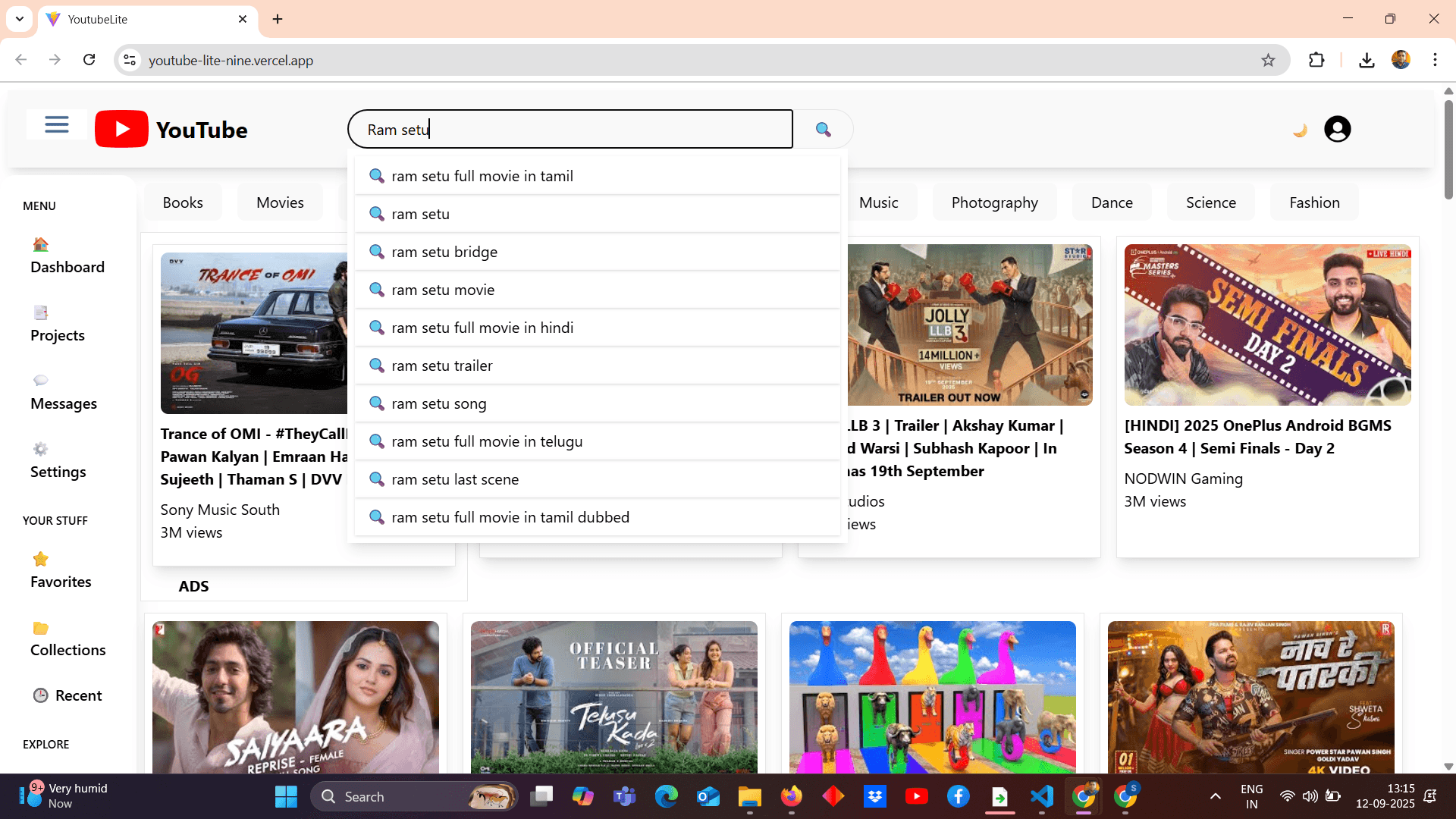The width and height of the screenshot is (1456, 819).
Task: Open the Windows Start menu
Action: coord(286,796)
